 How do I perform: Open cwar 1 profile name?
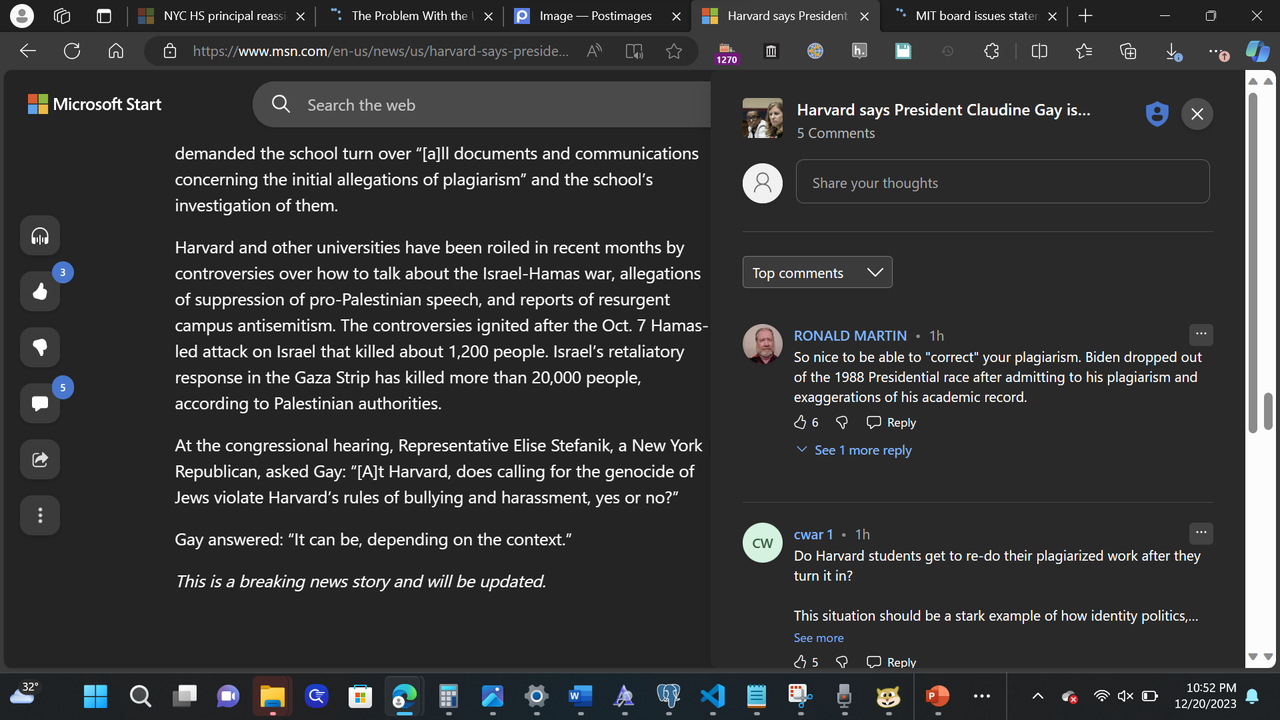click(813, 535)
